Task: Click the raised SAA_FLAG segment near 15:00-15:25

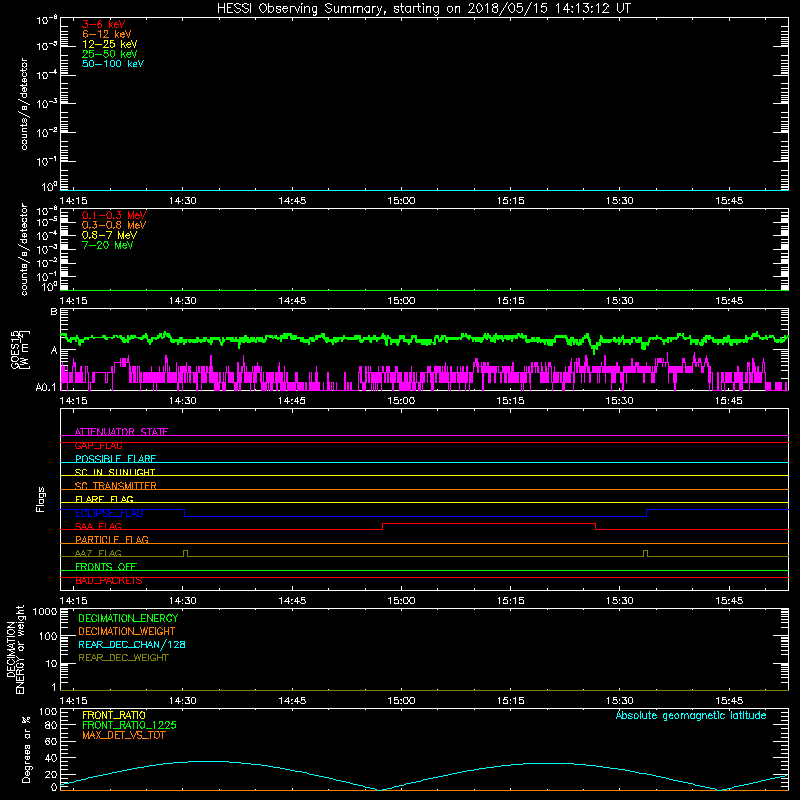Action: [x=489, y=524]
